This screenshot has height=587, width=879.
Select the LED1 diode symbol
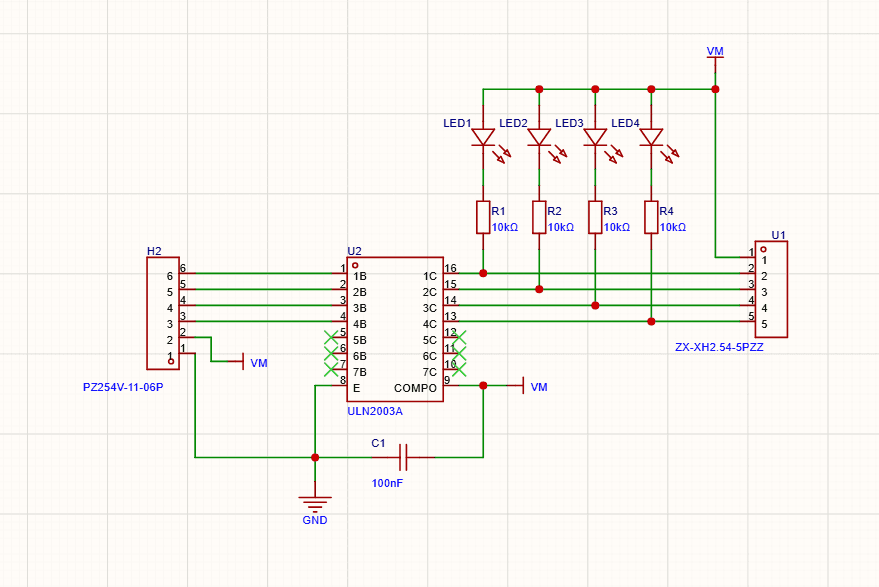(483, 138)
